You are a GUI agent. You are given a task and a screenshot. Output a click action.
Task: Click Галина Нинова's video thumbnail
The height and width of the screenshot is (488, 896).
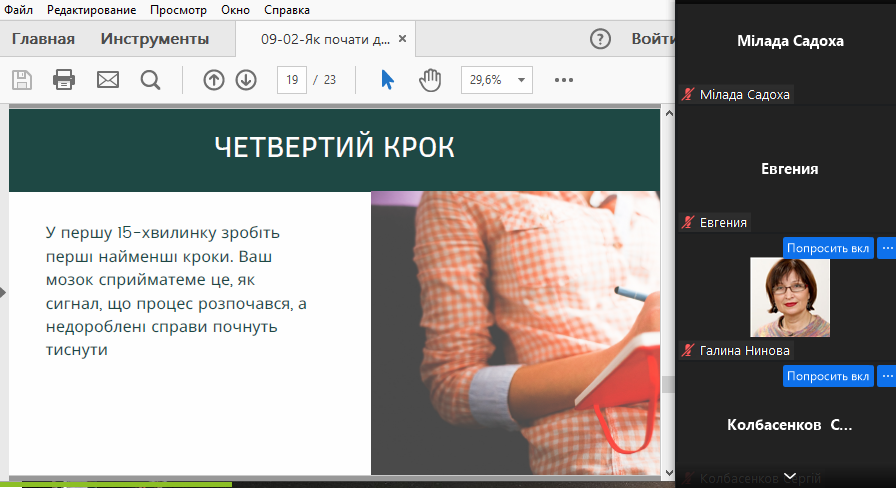point(790,298)
